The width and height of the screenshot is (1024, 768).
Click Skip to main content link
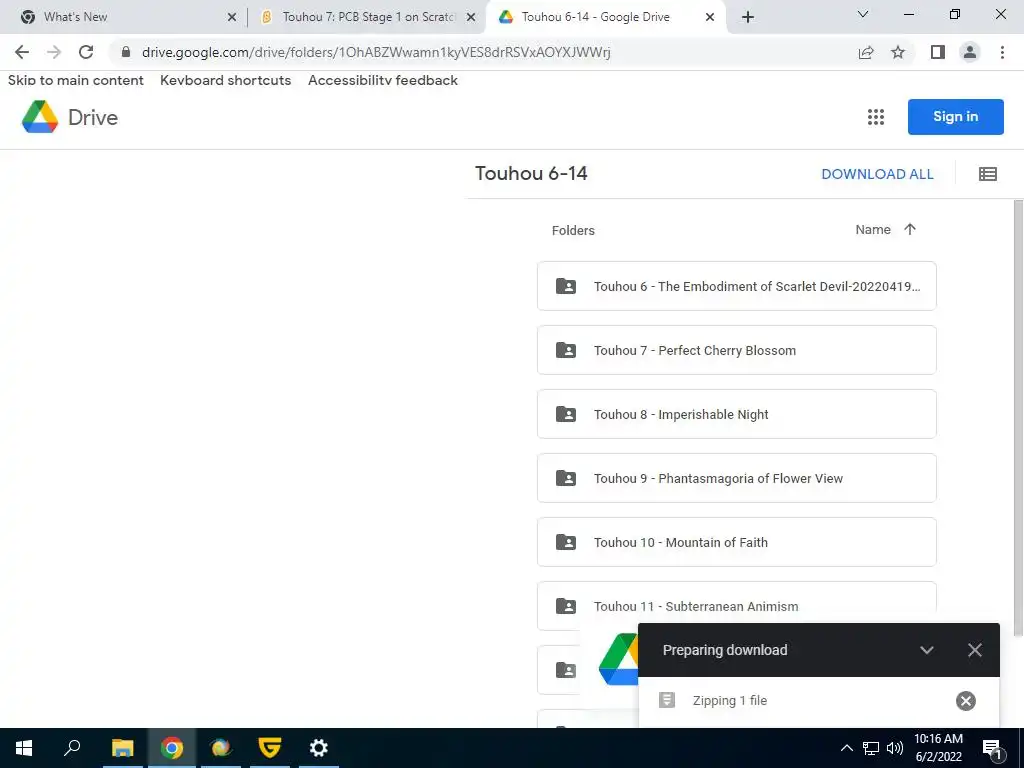click(76, 80)
